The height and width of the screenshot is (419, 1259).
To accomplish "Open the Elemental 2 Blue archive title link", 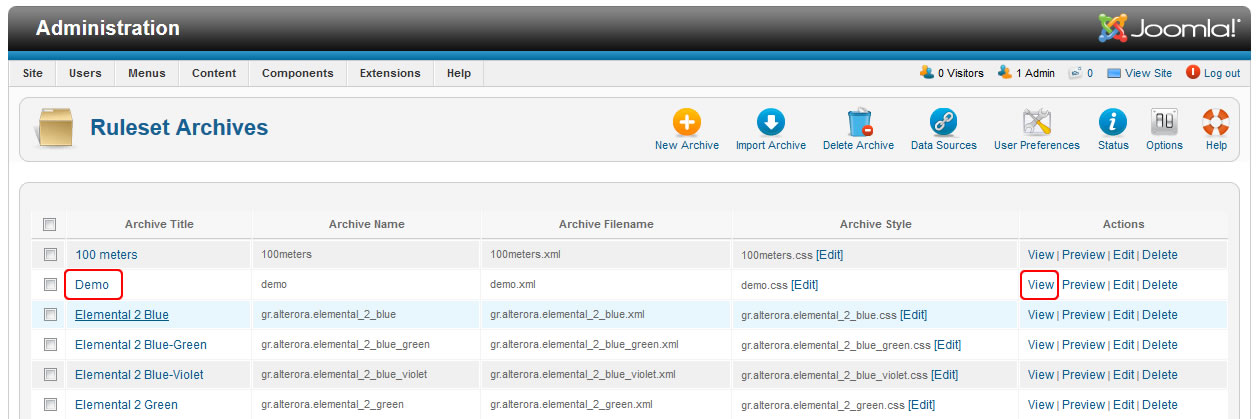I will (122, 315).
